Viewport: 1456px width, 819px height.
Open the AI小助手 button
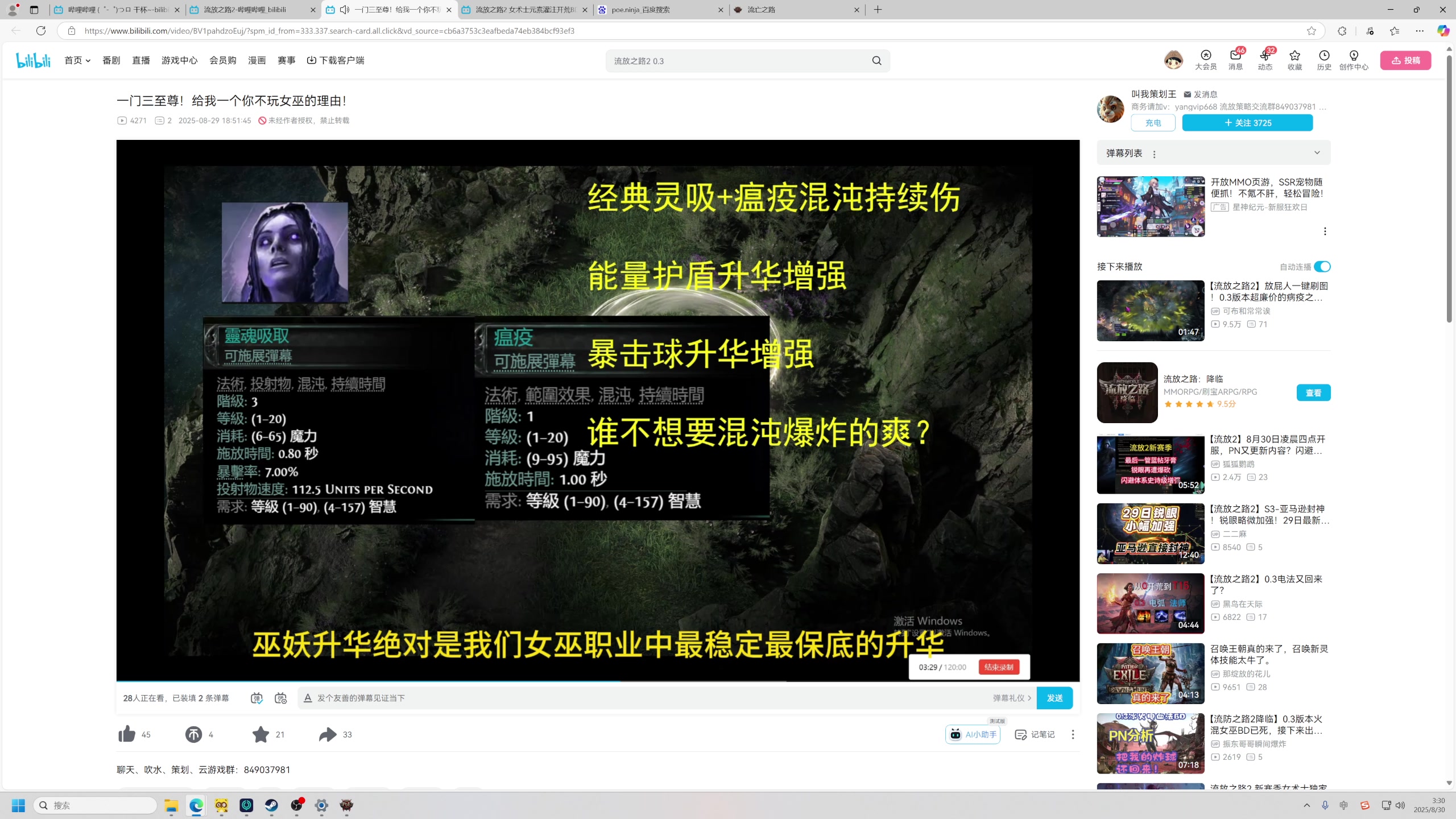pos(973,734)
